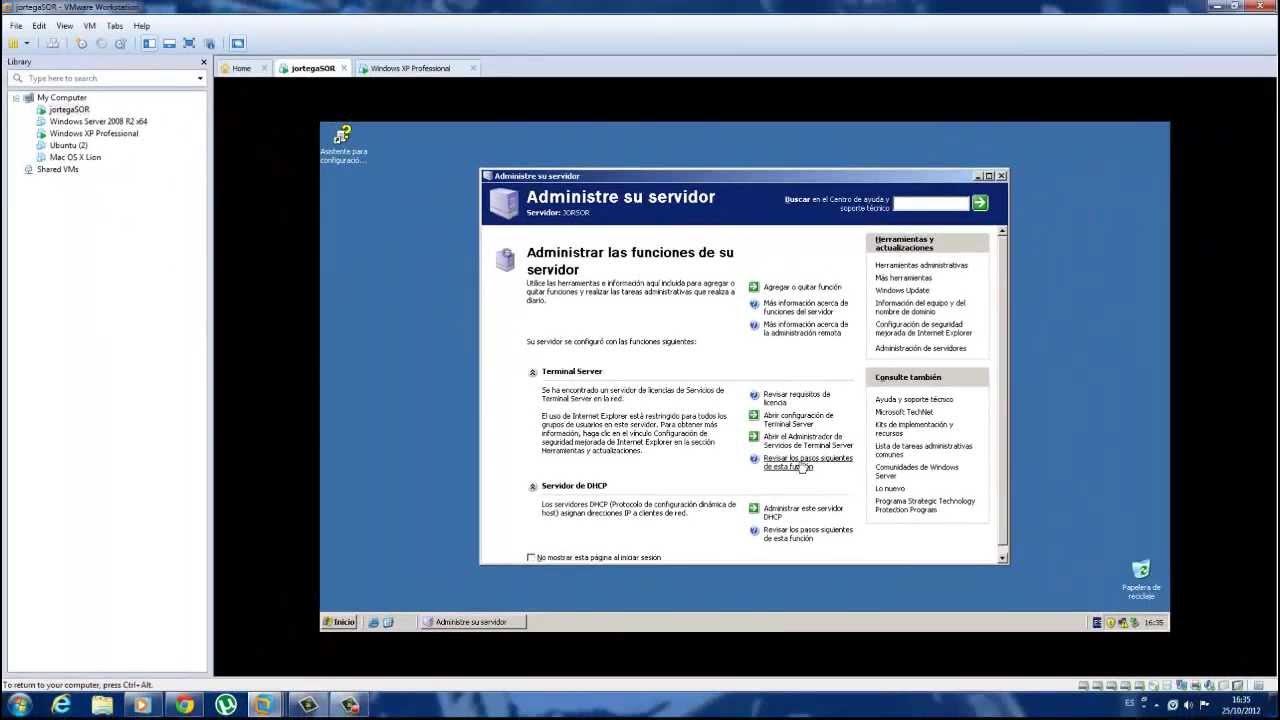Open the Windows 7 Start orb

pos(19,705)
